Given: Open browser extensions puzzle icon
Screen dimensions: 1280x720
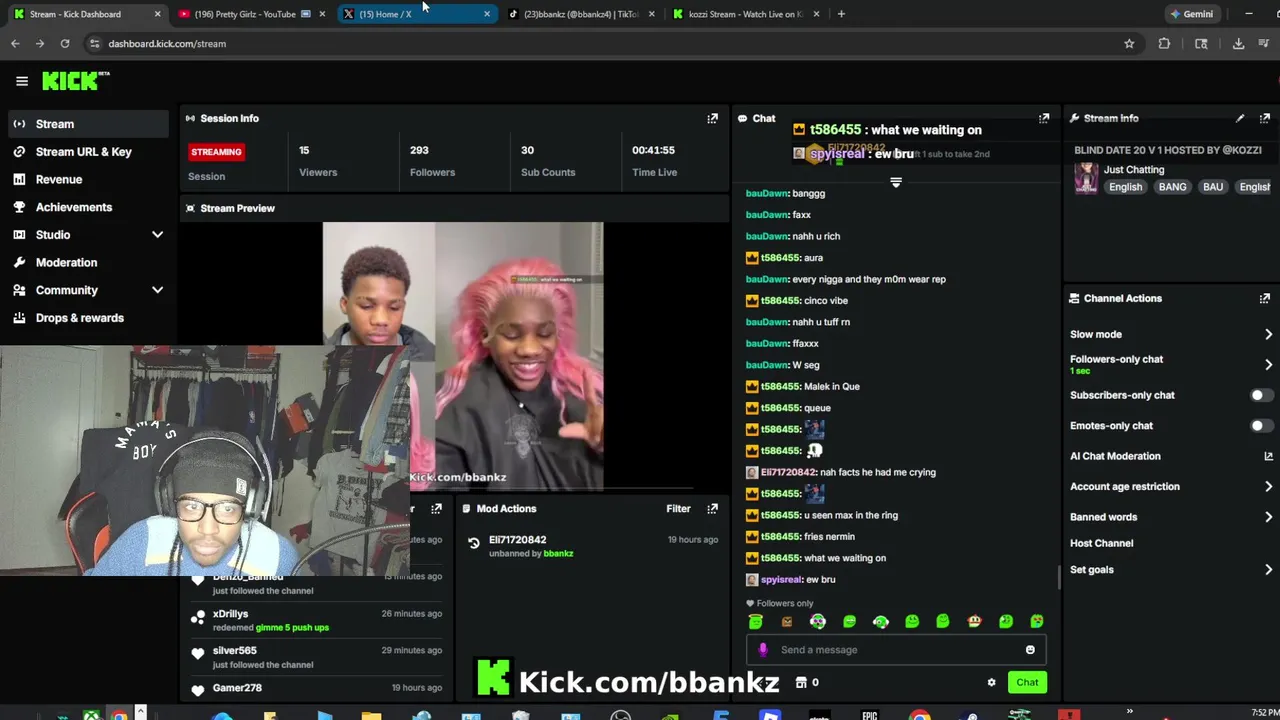Looking at the screenshot, I should coord(1164,43).
